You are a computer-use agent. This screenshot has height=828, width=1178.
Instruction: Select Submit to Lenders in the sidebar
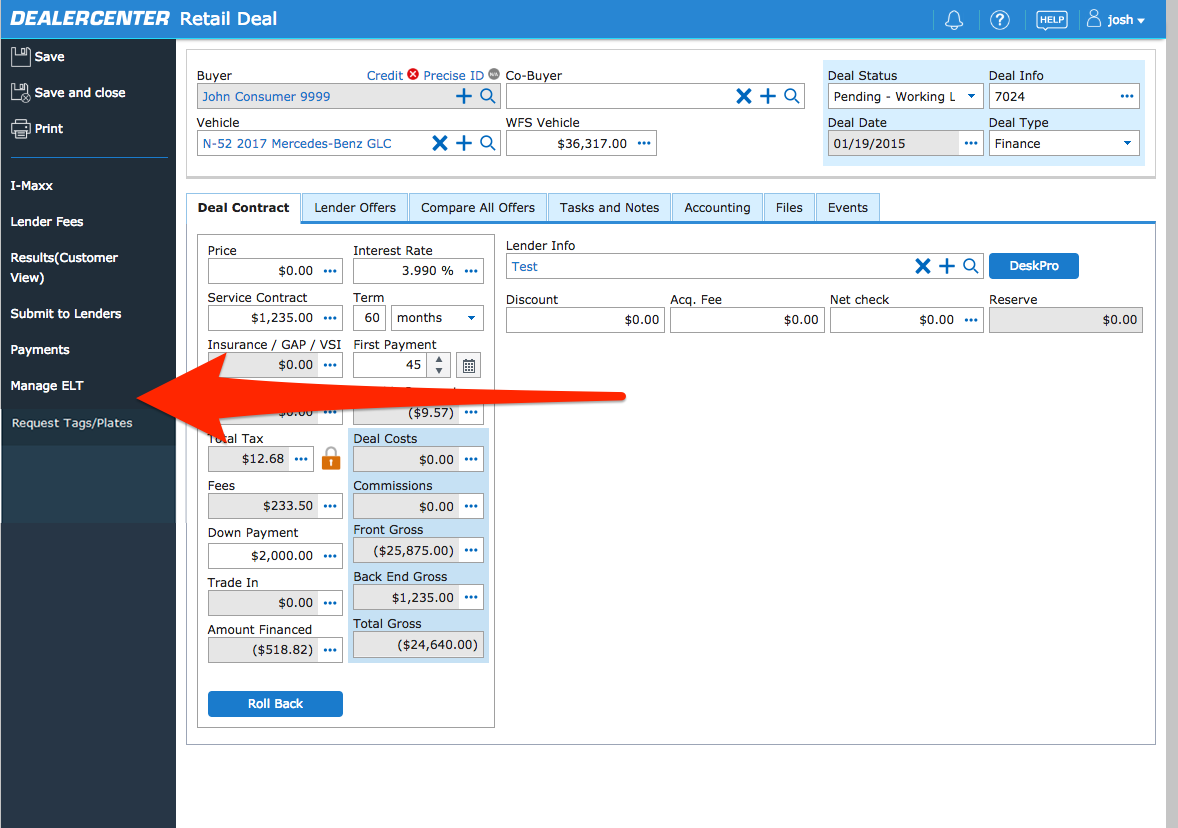click(64, 313)
